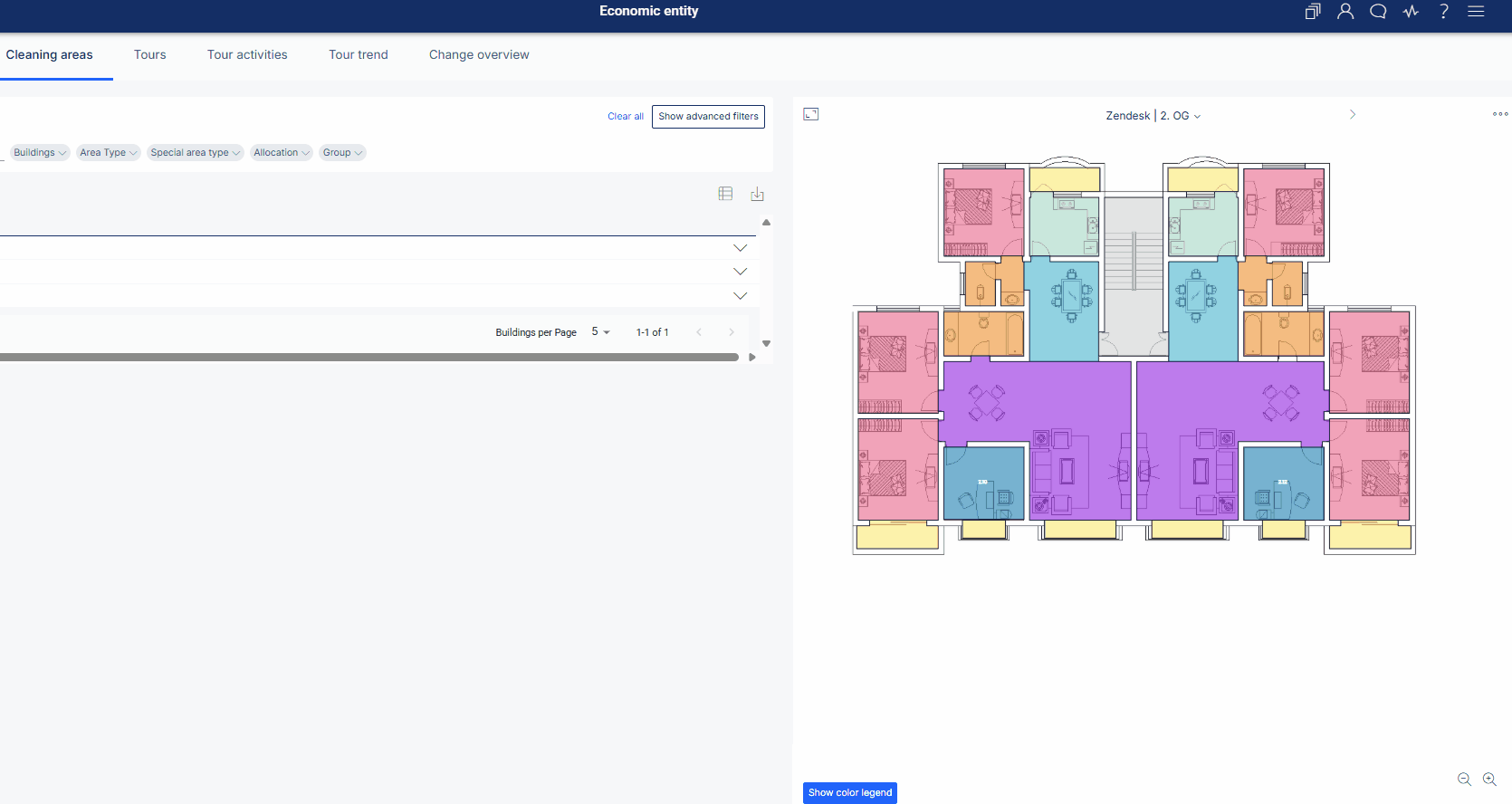This screenshot has width=1512, height=804.
Task: Select the left blue office room area
Action: coord(983,483)
